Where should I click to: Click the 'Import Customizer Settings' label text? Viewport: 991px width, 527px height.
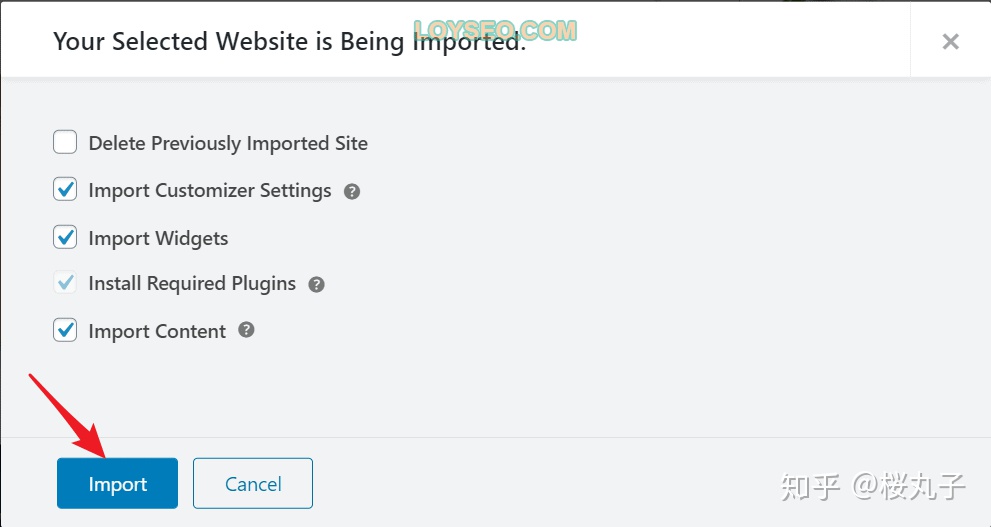pos(210,191)
